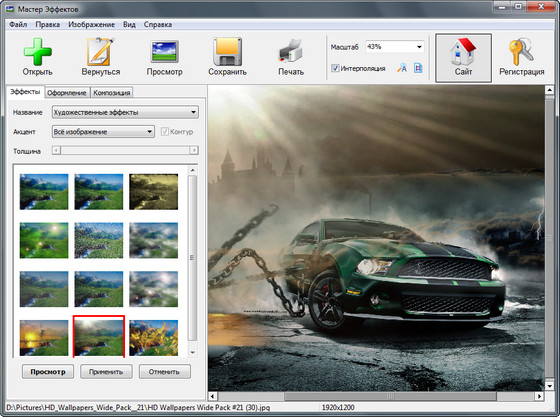560x417 pixels.
Task: Click the Печать printer icon
Action: coord(291,51)
